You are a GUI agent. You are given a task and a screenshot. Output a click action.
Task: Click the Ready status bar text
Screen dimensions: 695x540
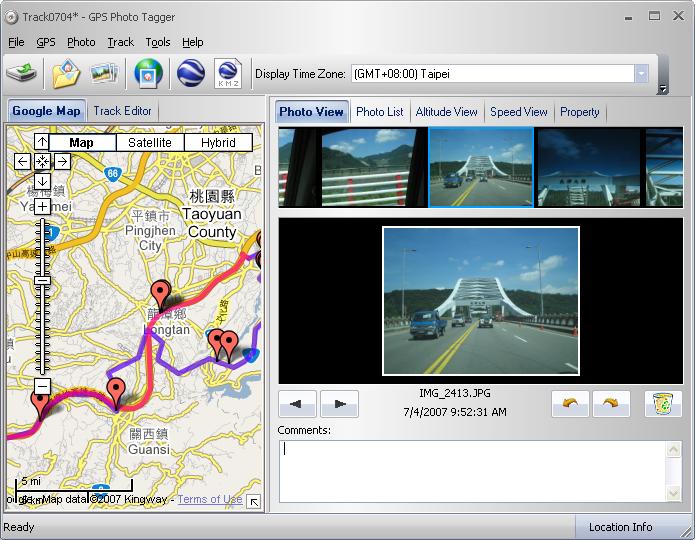(x=19, y=527)
